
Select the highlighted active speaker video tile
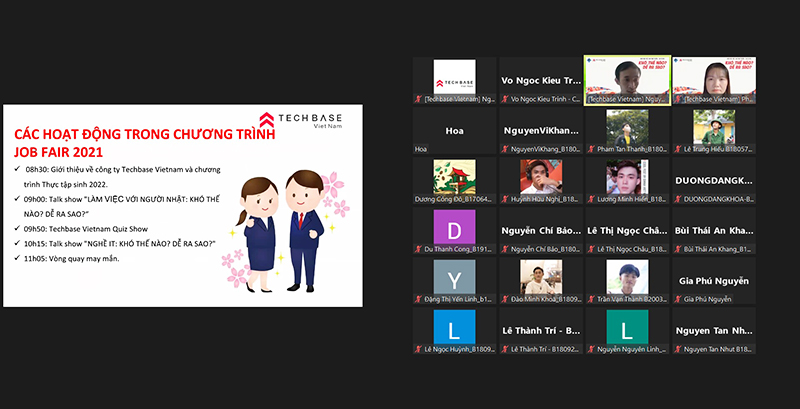(627, 81)
